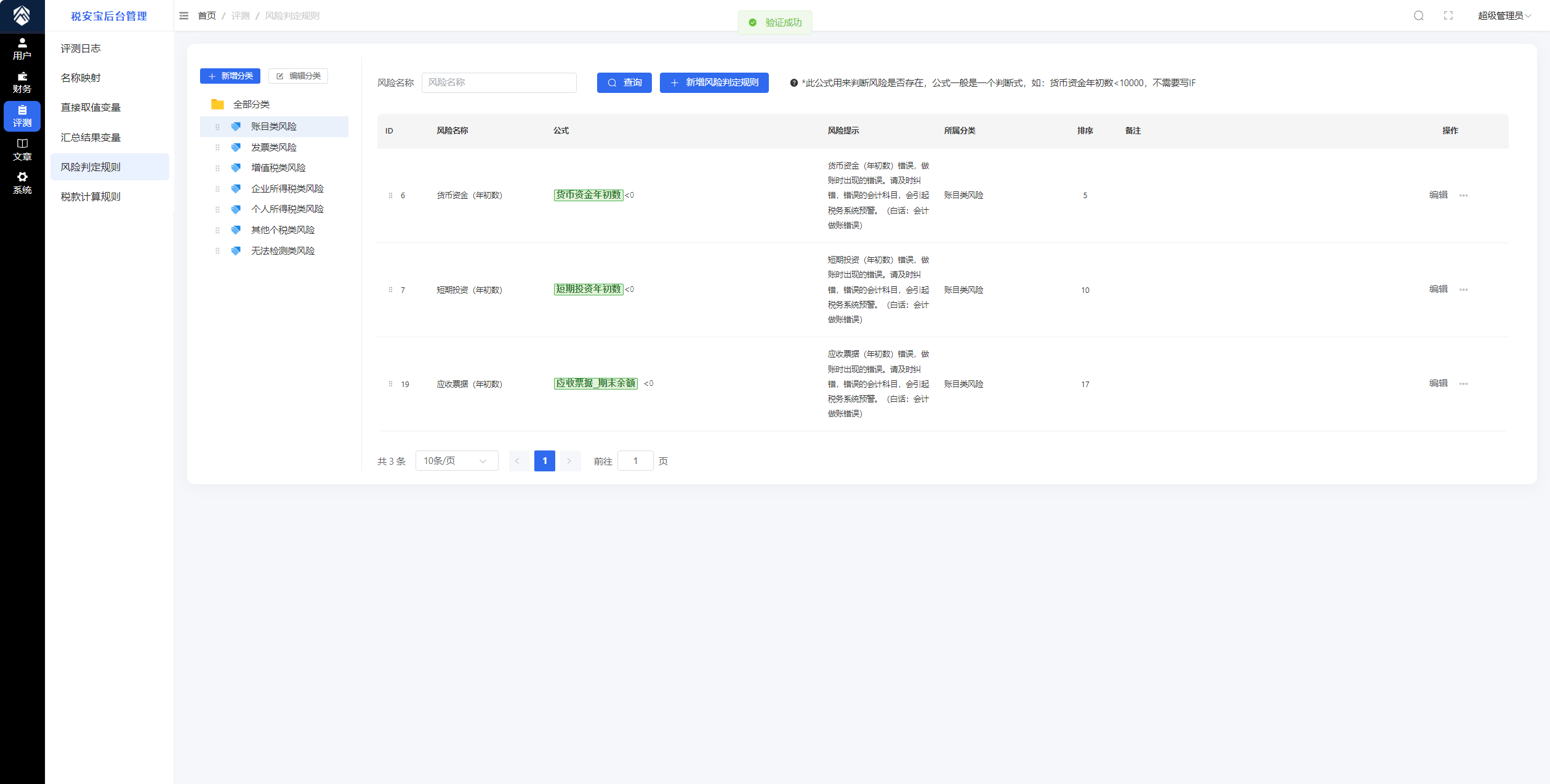
Task: Collapse sidebar with hamburger menu icon
Action: tap(183, 15)
